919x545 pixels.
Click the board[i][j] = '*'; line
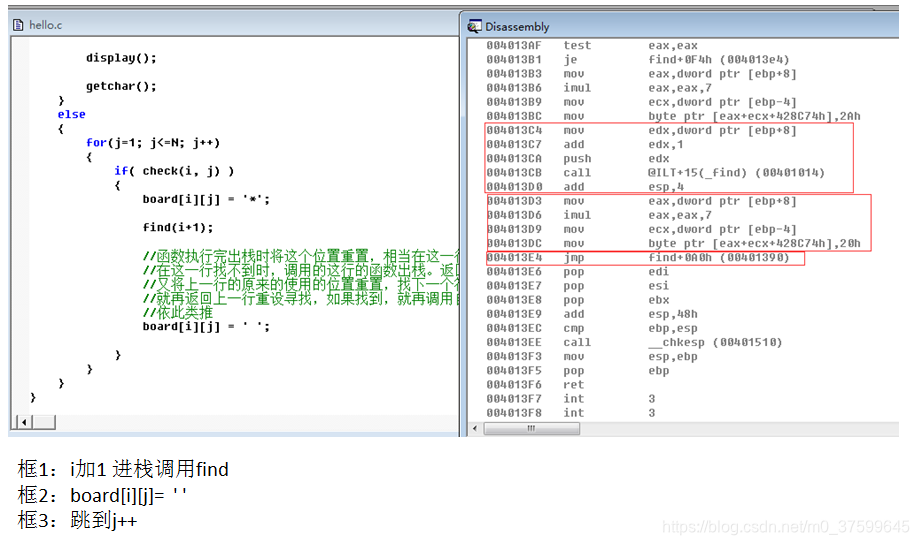(206, 199)
